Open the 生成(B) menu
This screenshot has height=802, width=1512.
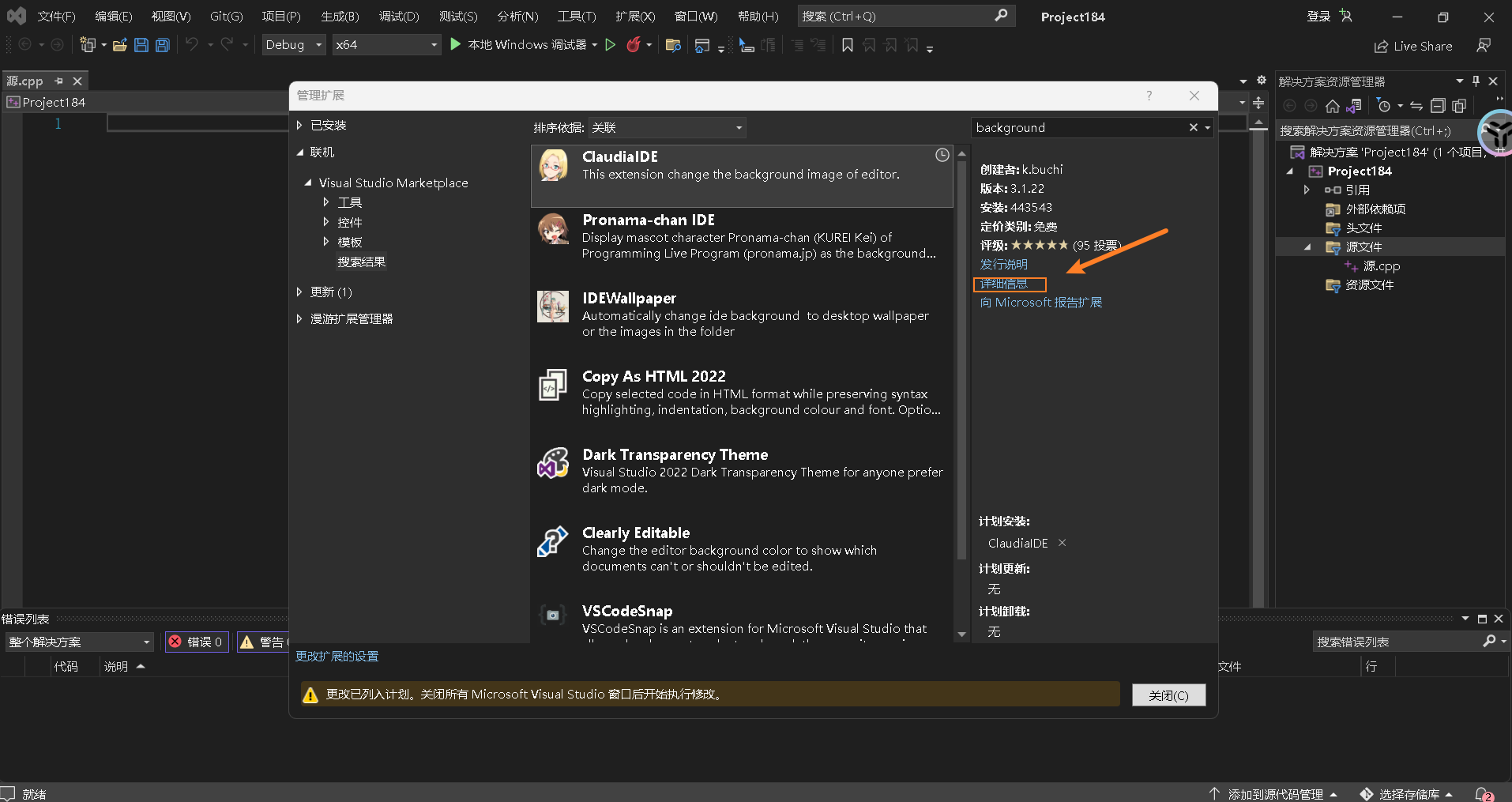(340, 17)
